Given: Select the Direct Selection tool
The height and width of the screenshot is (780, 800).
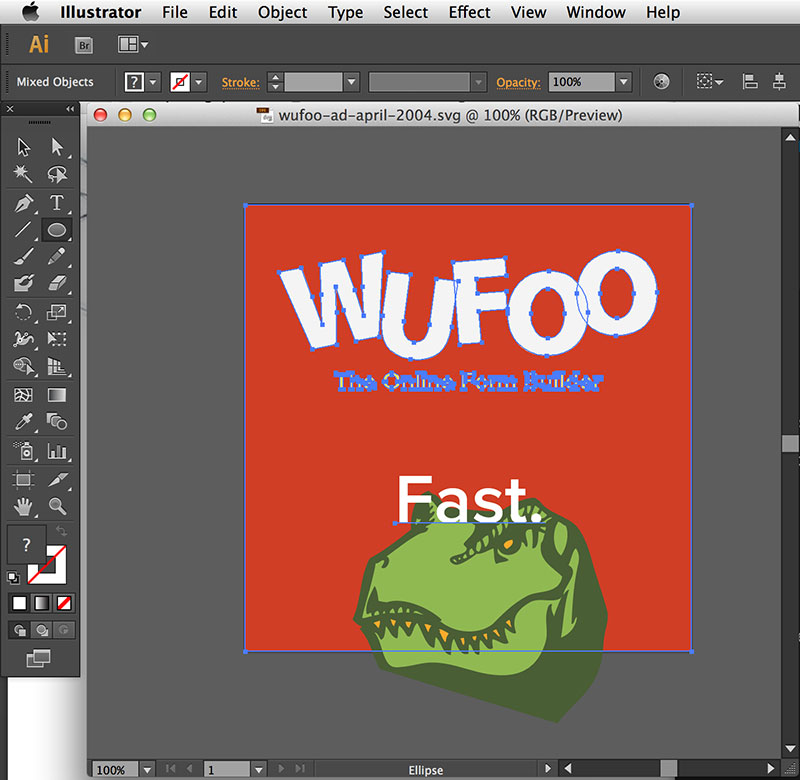Looking at the screenshot, I should click(57, 147).
